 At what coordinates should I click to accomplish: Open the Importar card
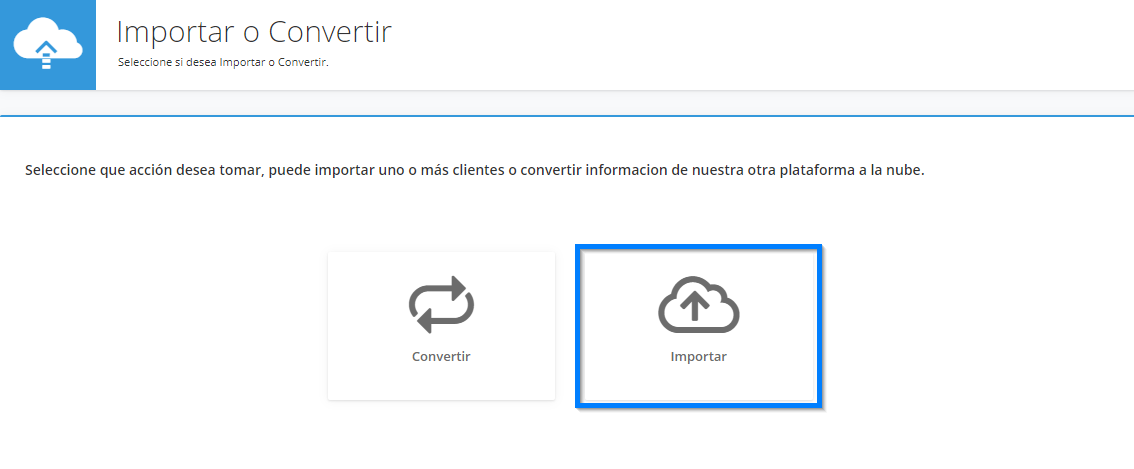click(x=699, y=326)
